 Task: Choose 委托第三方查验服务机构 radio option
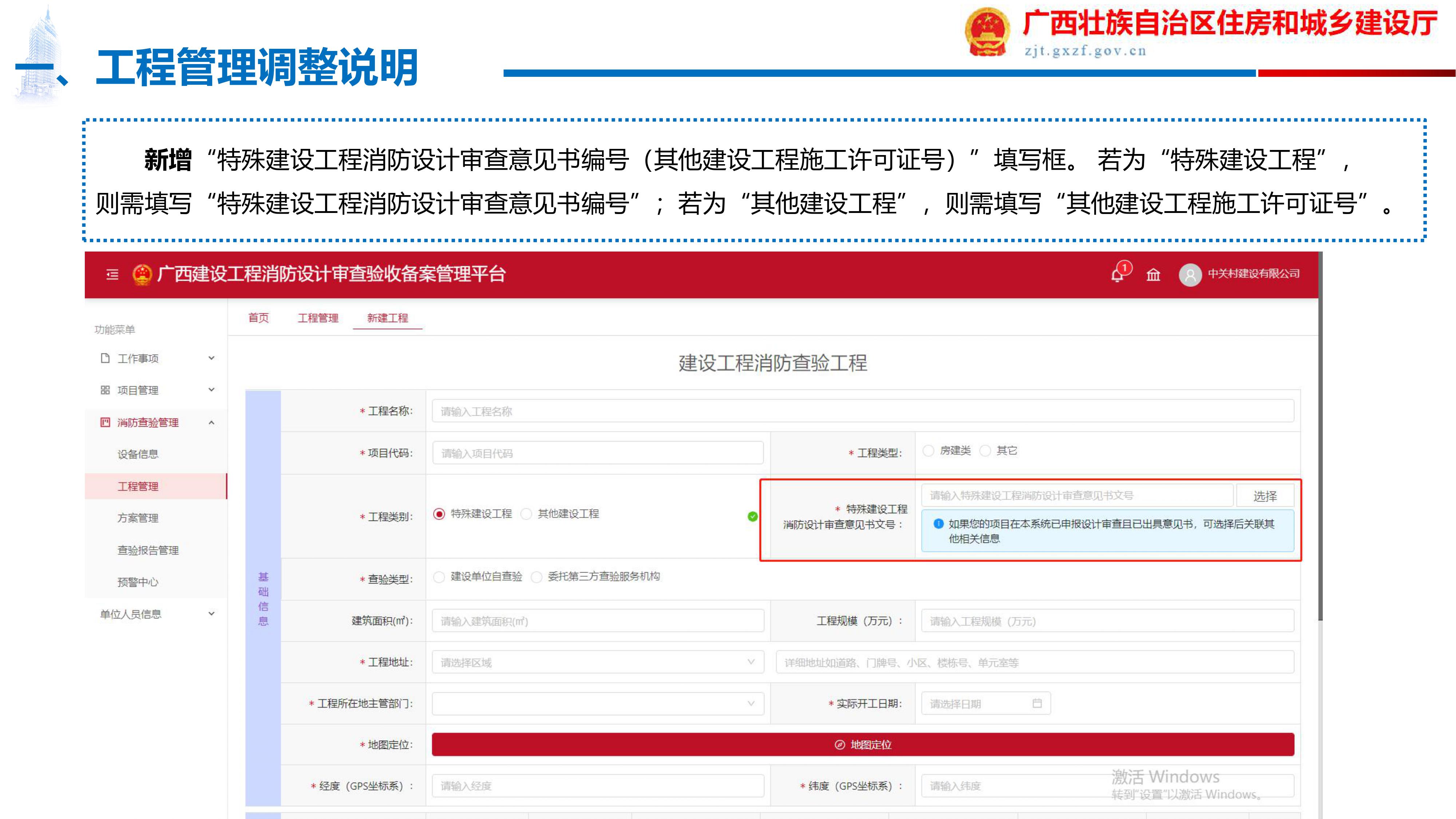537,577
